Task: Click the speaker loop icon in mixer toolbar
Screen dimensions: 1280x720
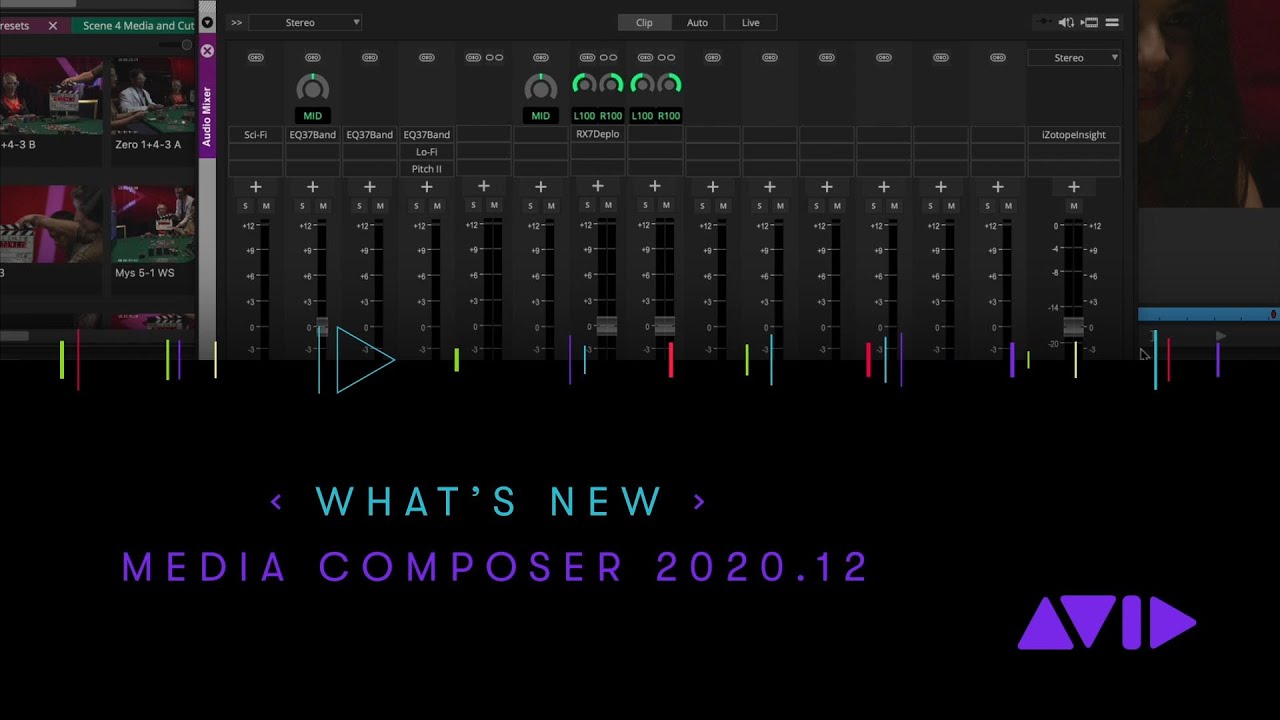Action: (1067, 22)
